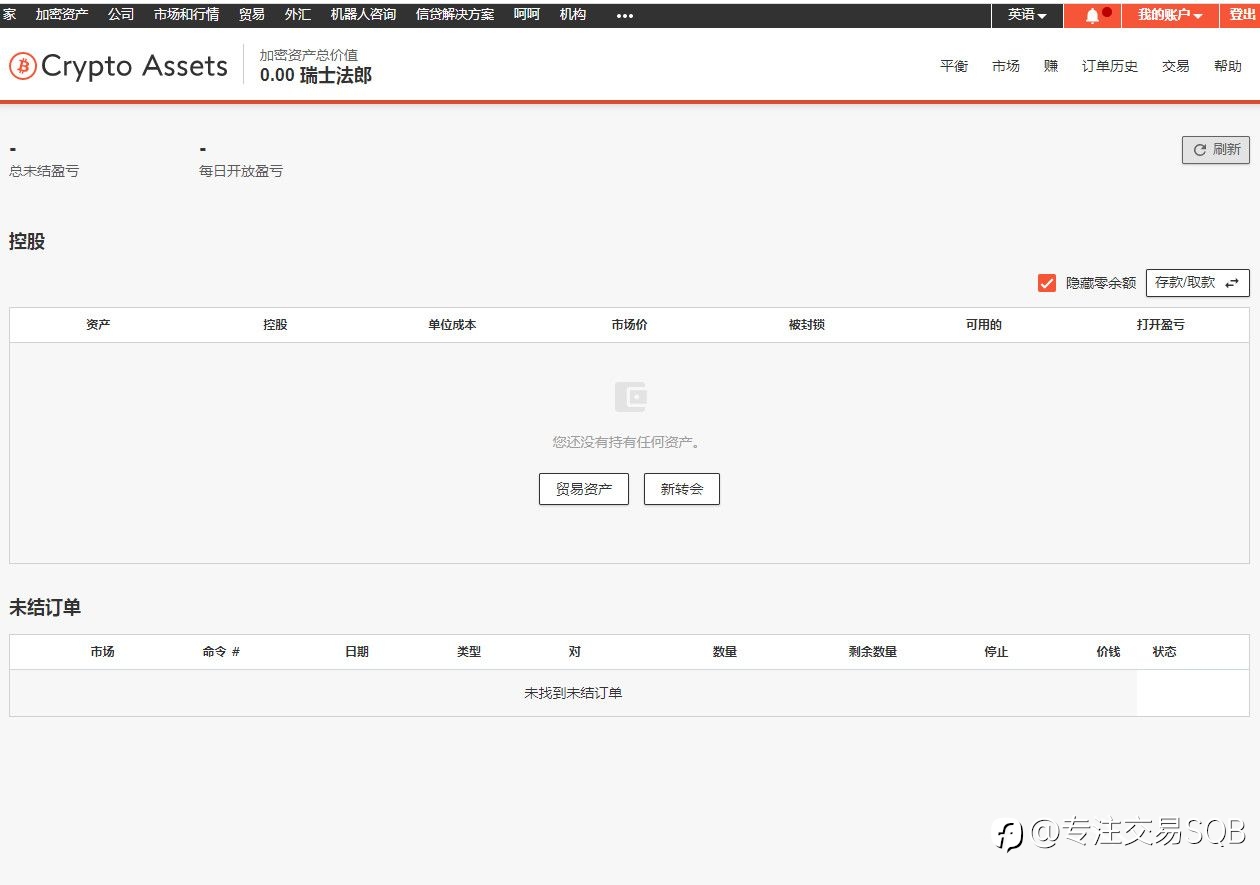Screen dimensions: 1260x885
Task: Switch to the 赚 tab
Action: tap(1051, 66)
